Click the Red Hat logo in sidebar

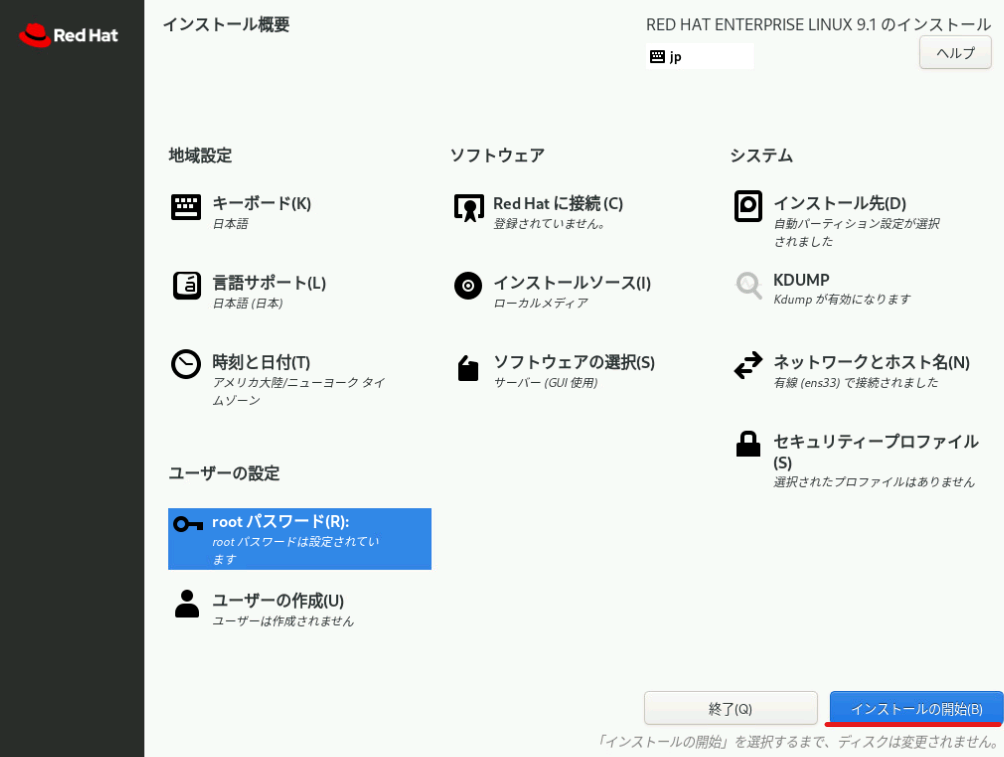(69, 35)
